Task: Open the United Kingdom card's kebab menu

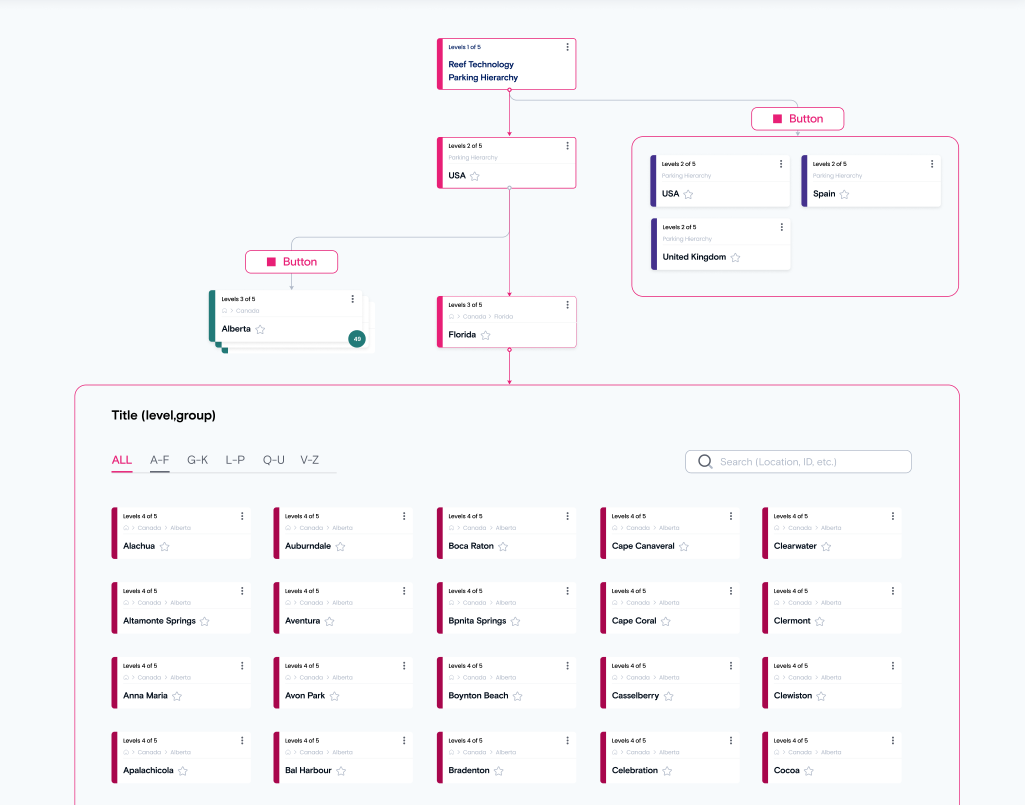Action: point(782,227)
